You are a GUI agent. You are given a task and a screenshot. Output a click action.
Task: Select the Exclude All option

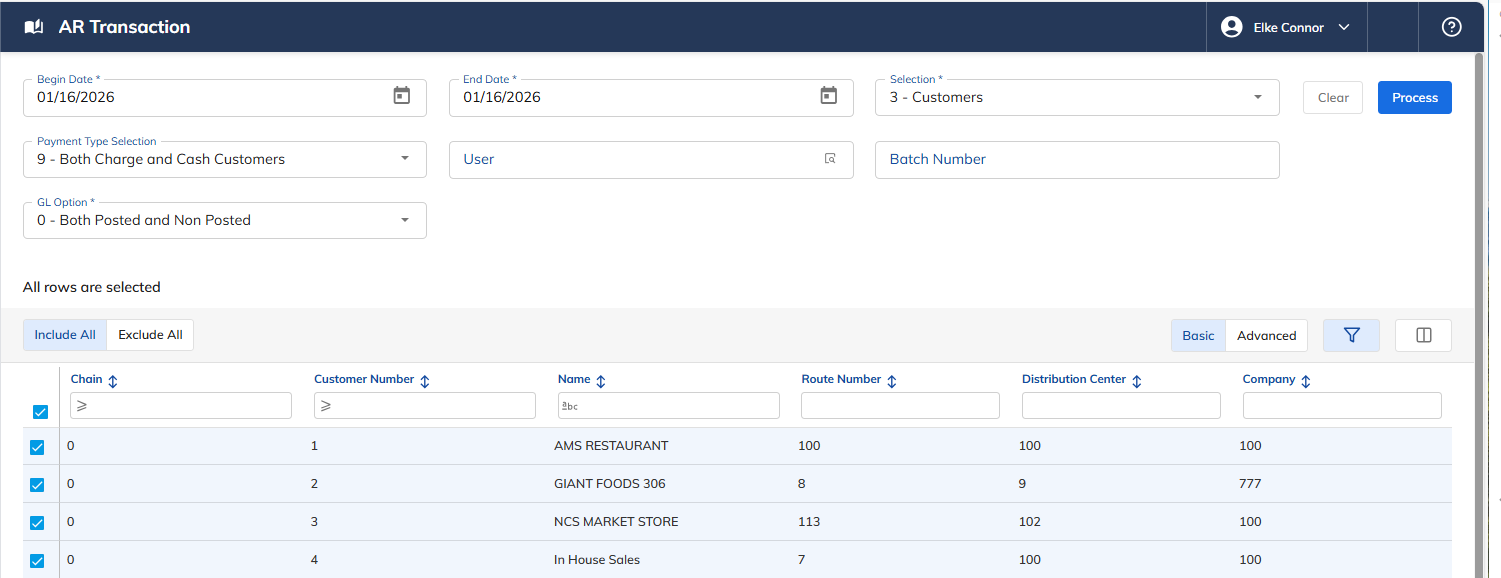click(x=150, y=335)
